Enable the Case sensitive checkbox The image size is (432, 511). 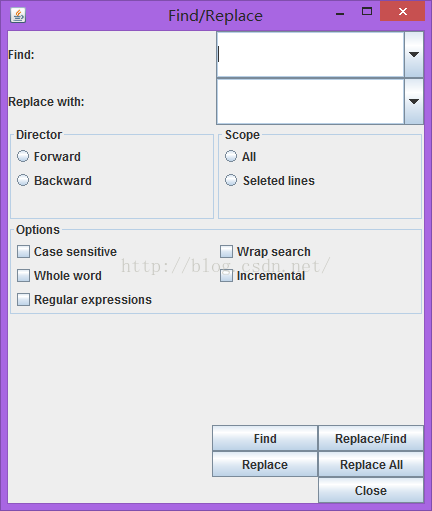pos(23,252)
